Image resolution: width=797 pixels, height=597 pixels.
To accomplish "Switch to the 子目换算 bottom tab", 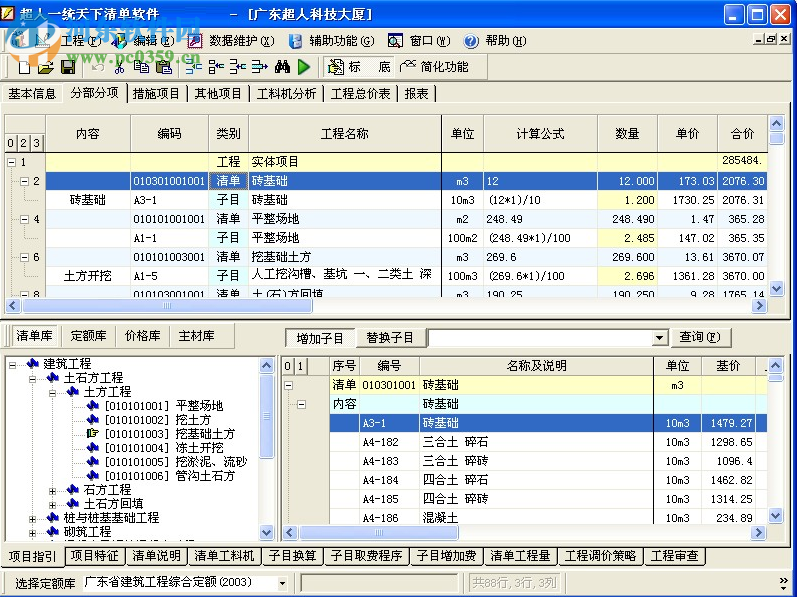I will click(x=292, y=556).
